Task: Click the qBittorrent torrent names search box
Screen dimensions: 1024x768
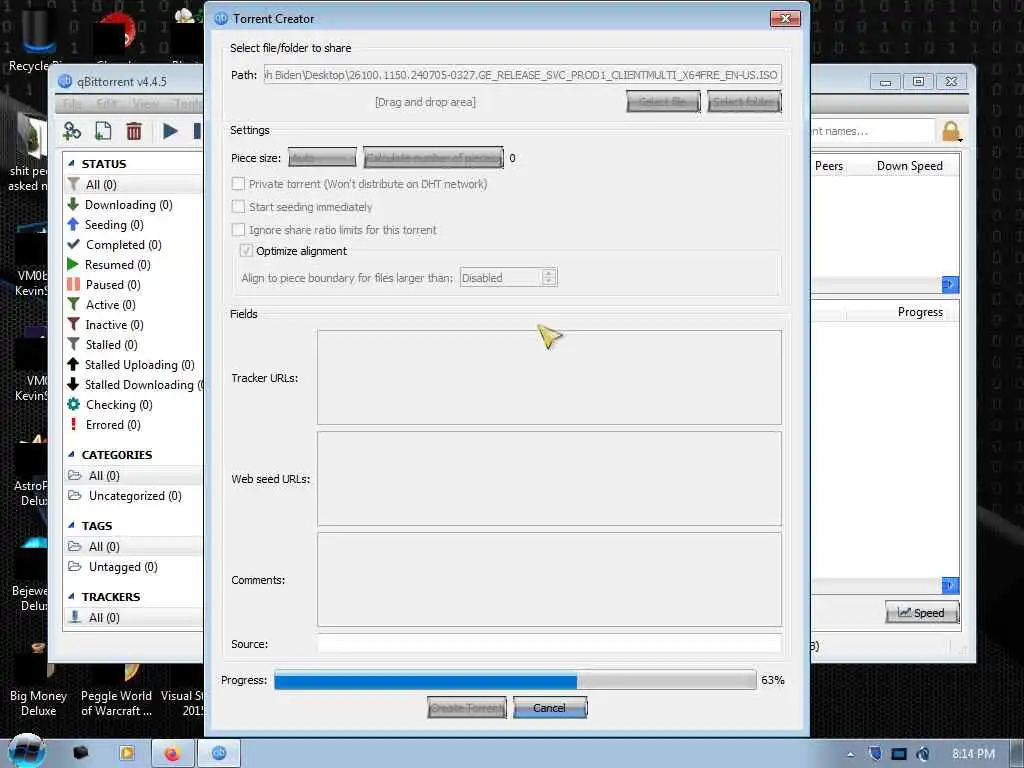Action: 872,131
